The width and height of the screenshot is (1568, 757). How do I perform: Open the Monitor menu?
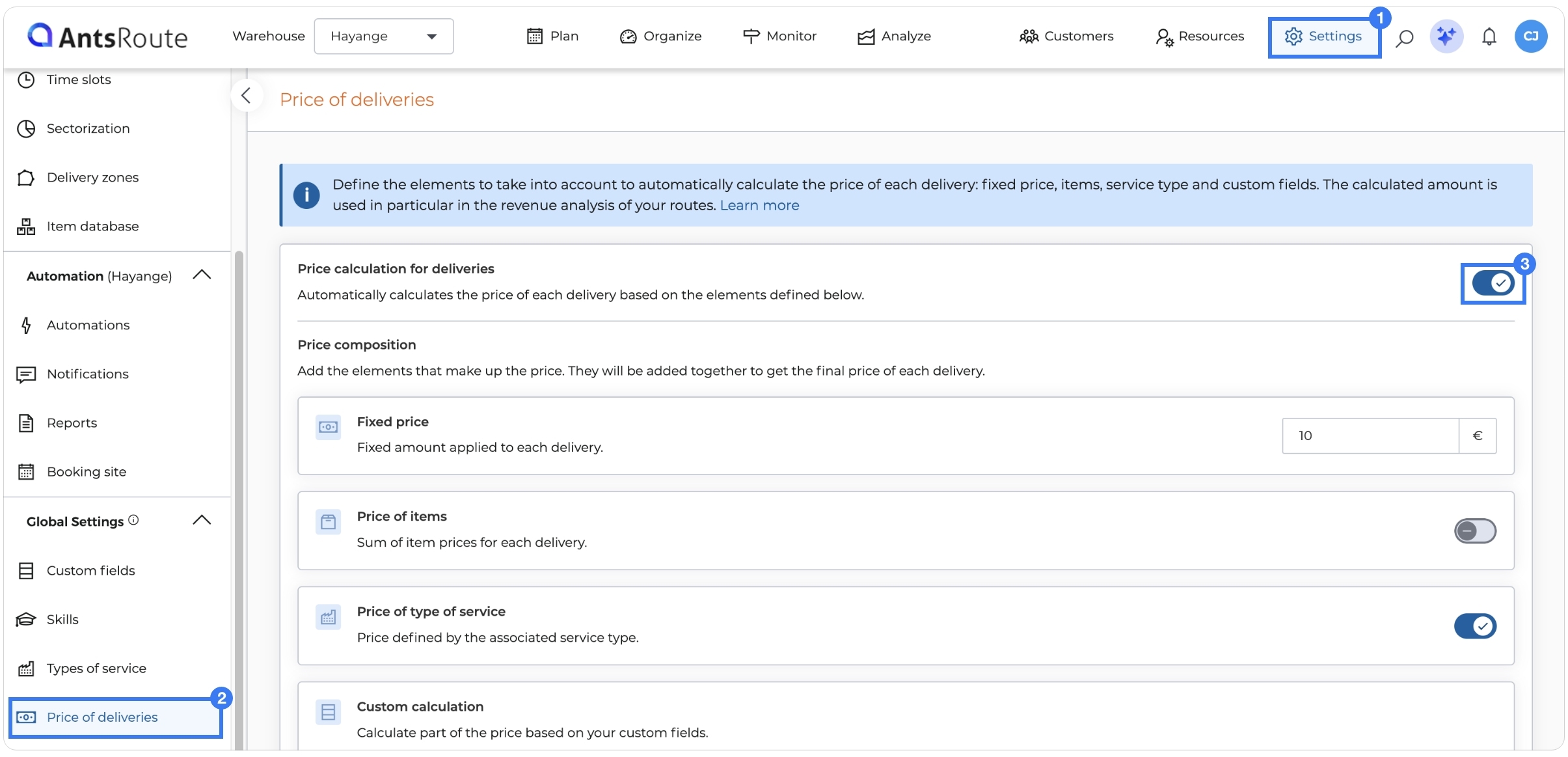779,36
